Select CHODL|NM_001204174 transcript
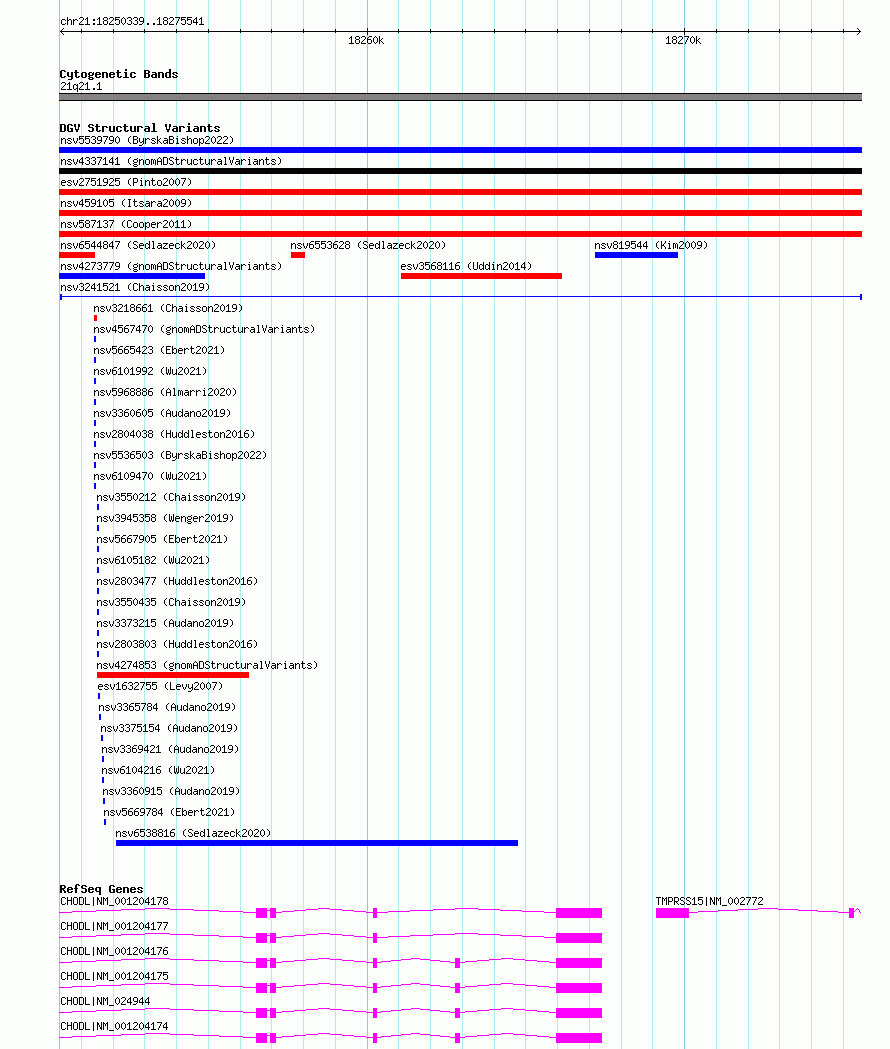This screenshot has height=1049, width=890. click(114, 1026)
